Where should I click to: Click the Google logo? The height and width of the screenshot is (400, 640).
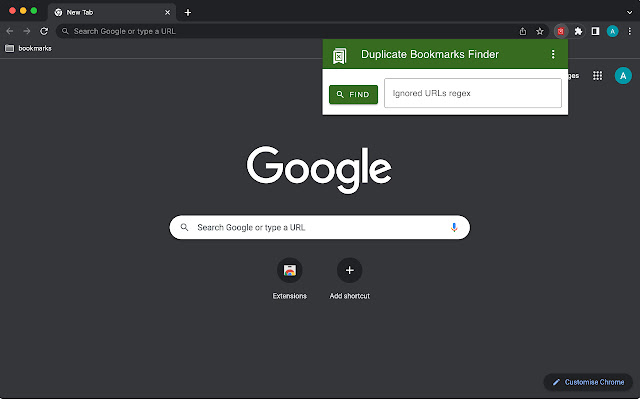coord(319,169)
